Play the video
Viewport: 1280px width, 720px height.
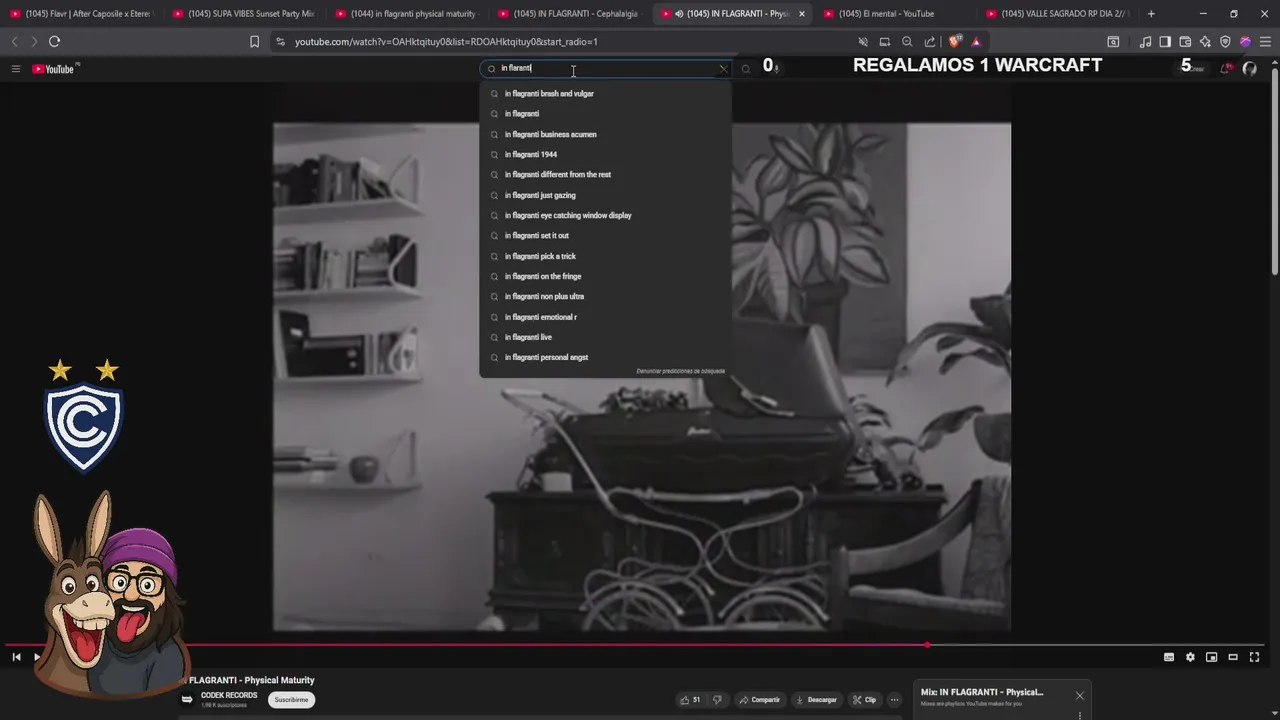37,657
